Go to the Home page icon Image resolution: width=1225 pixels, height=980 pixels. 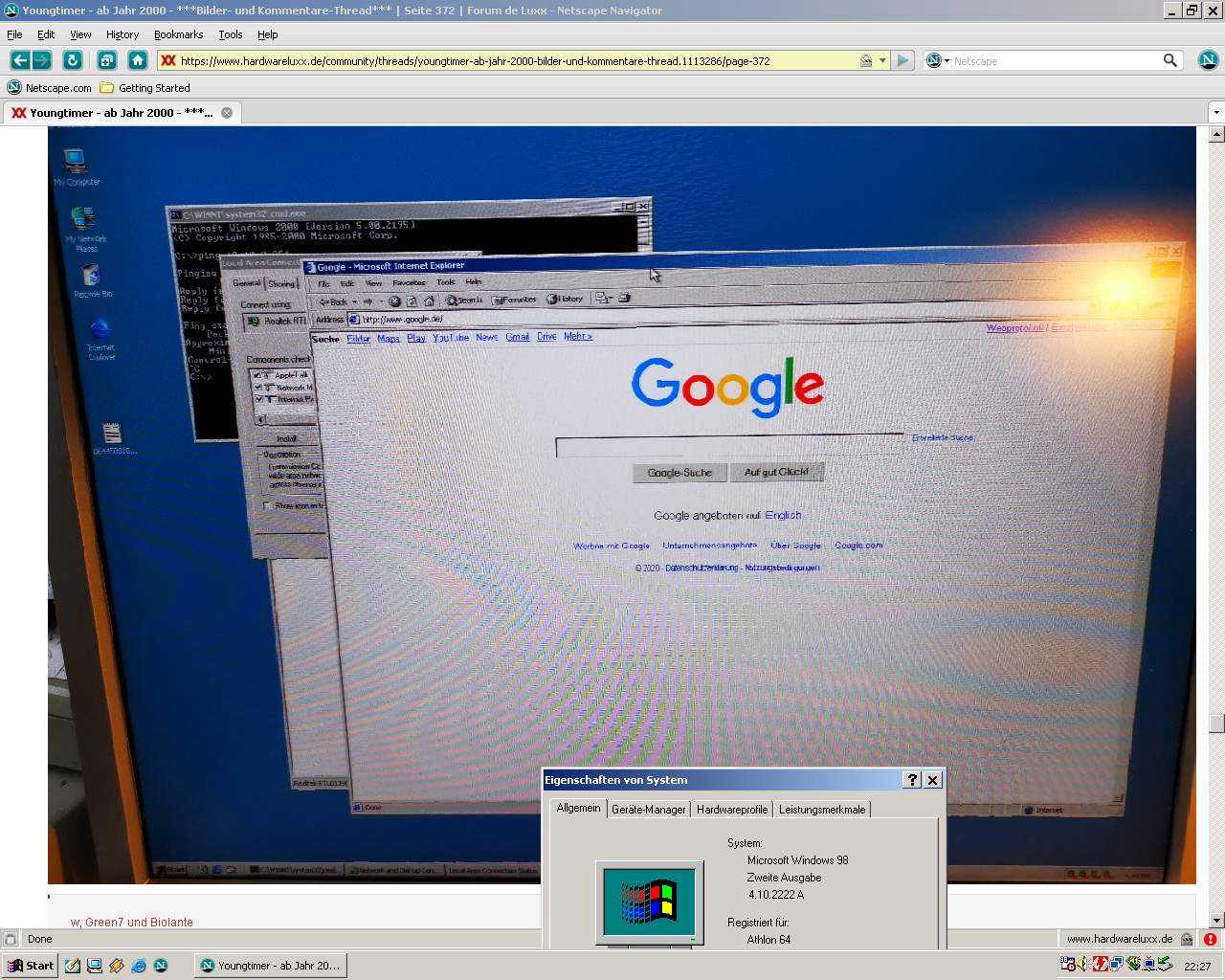tap(138, 60)
